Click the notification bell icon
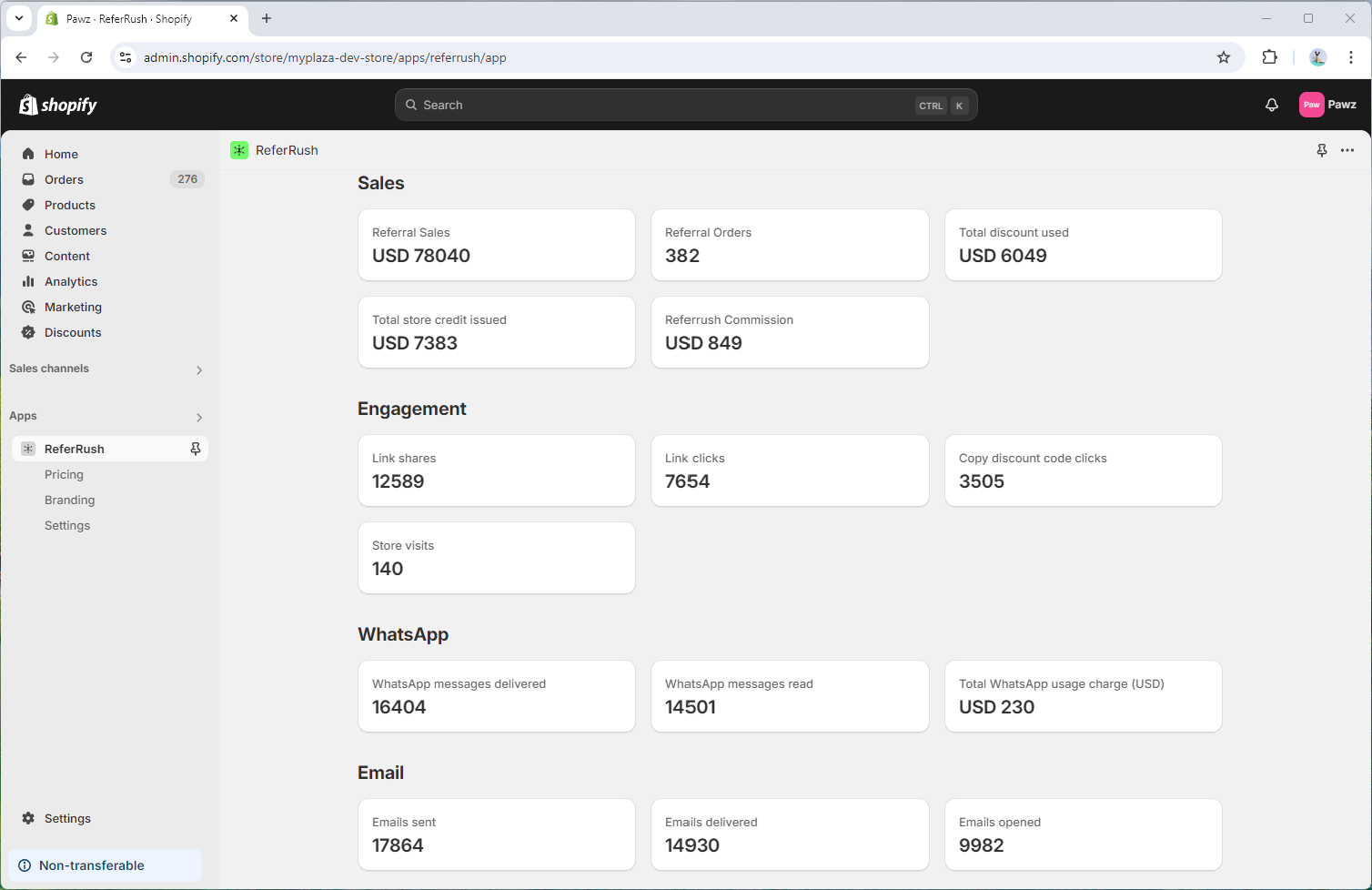The height and width of the screenshot is (890, 1372). click(1271, 105)
